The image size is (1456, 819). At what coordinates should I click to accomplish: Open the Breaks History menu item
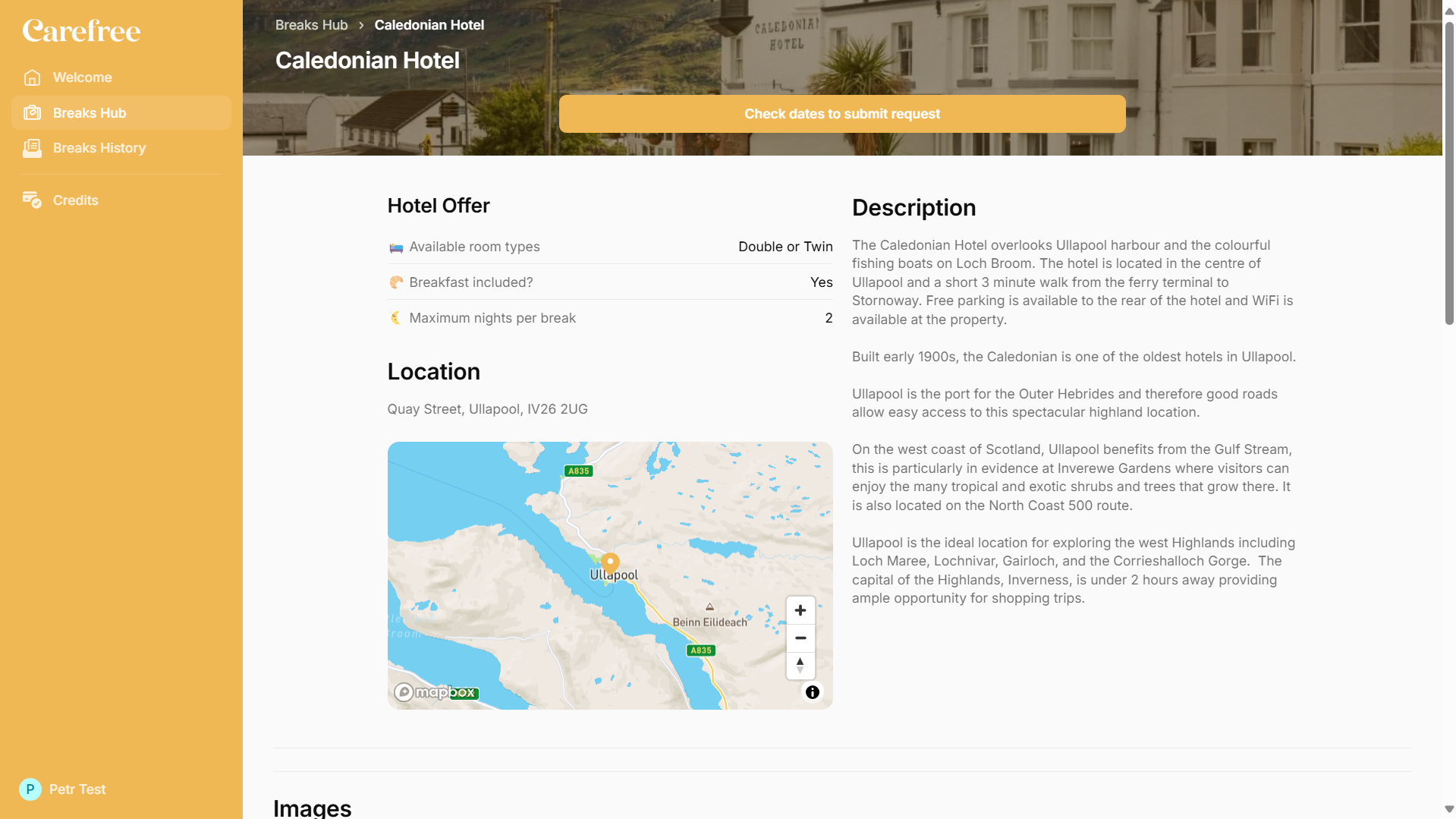tap(121, 148)
